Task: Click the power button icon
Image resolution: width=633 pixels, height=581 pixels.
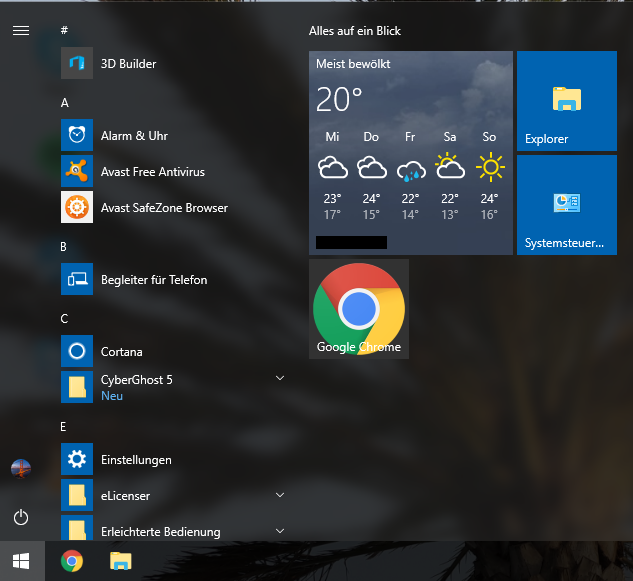Action: 21,517
